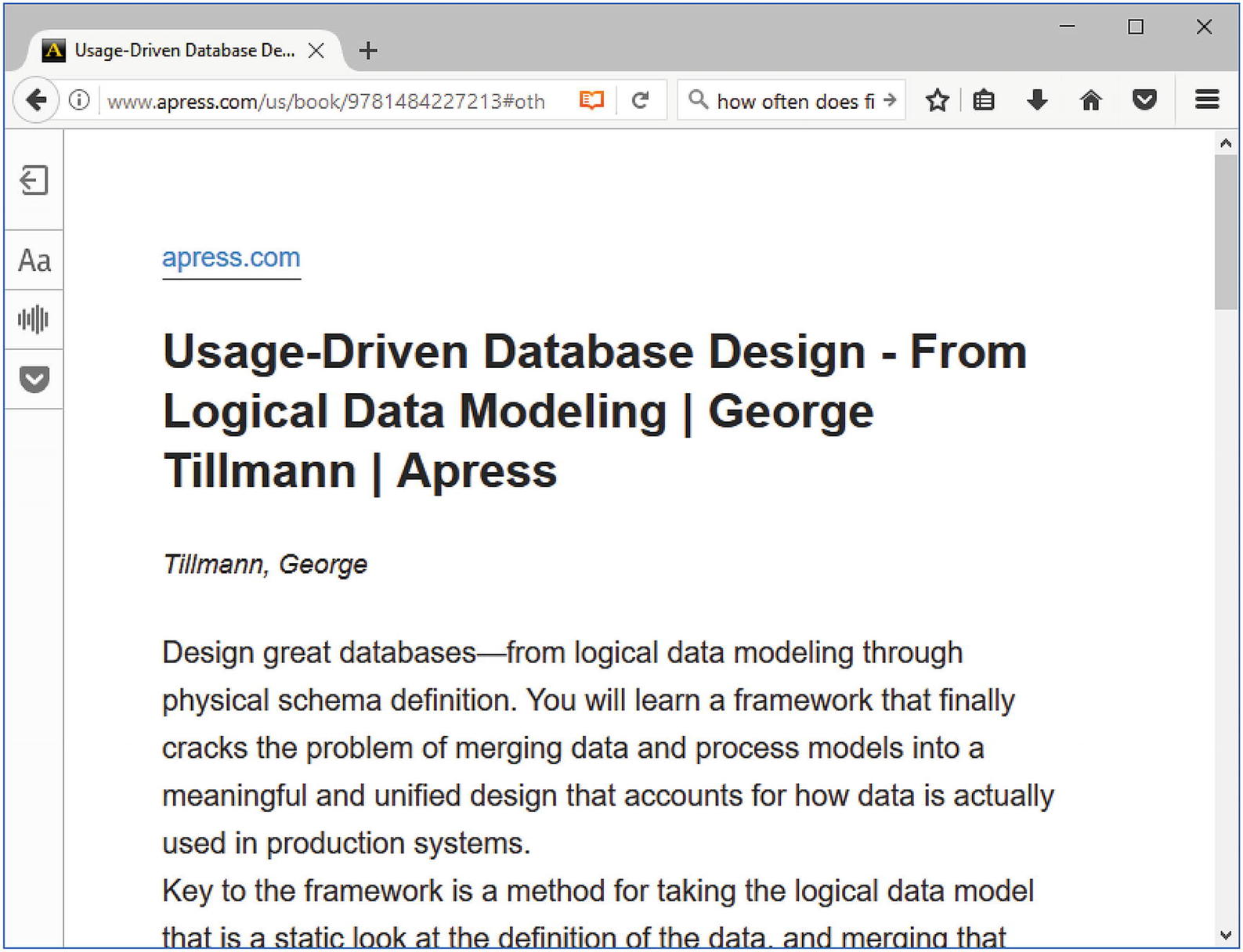Viewport: 1243px width, 952px height.
Task: Close the browser window
Action: tap(1204, 27)
